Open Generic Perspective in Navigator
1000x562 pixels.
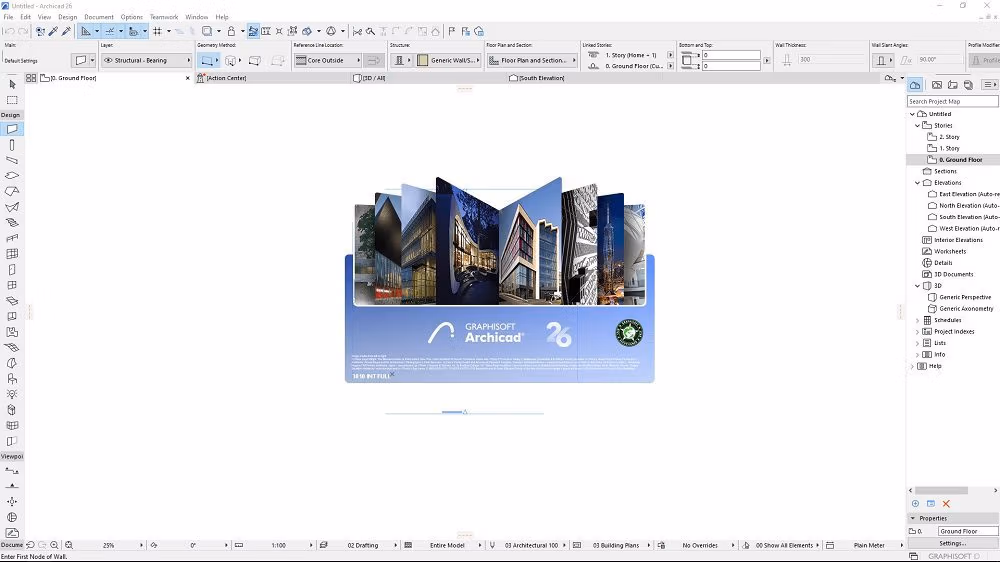pos(965,297)
